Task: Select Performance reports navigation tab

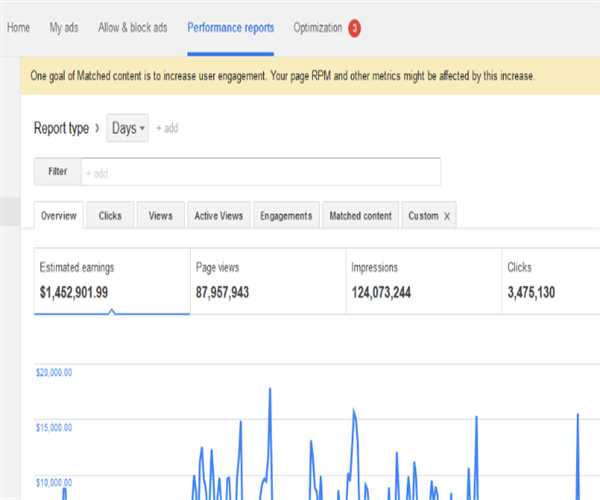Action: pos(230,28)
